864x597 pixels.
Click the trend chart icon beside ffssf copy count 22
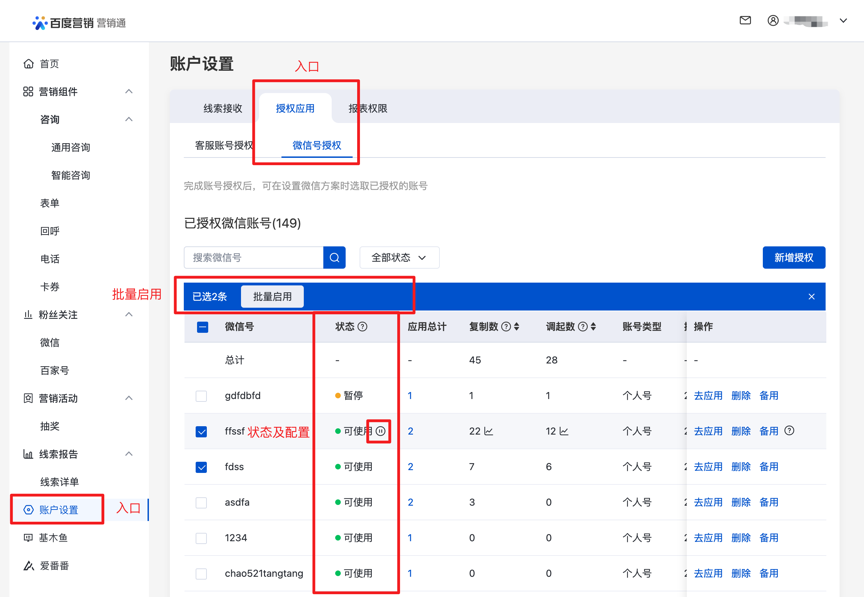pyautogui.click(x=489, y=431)
